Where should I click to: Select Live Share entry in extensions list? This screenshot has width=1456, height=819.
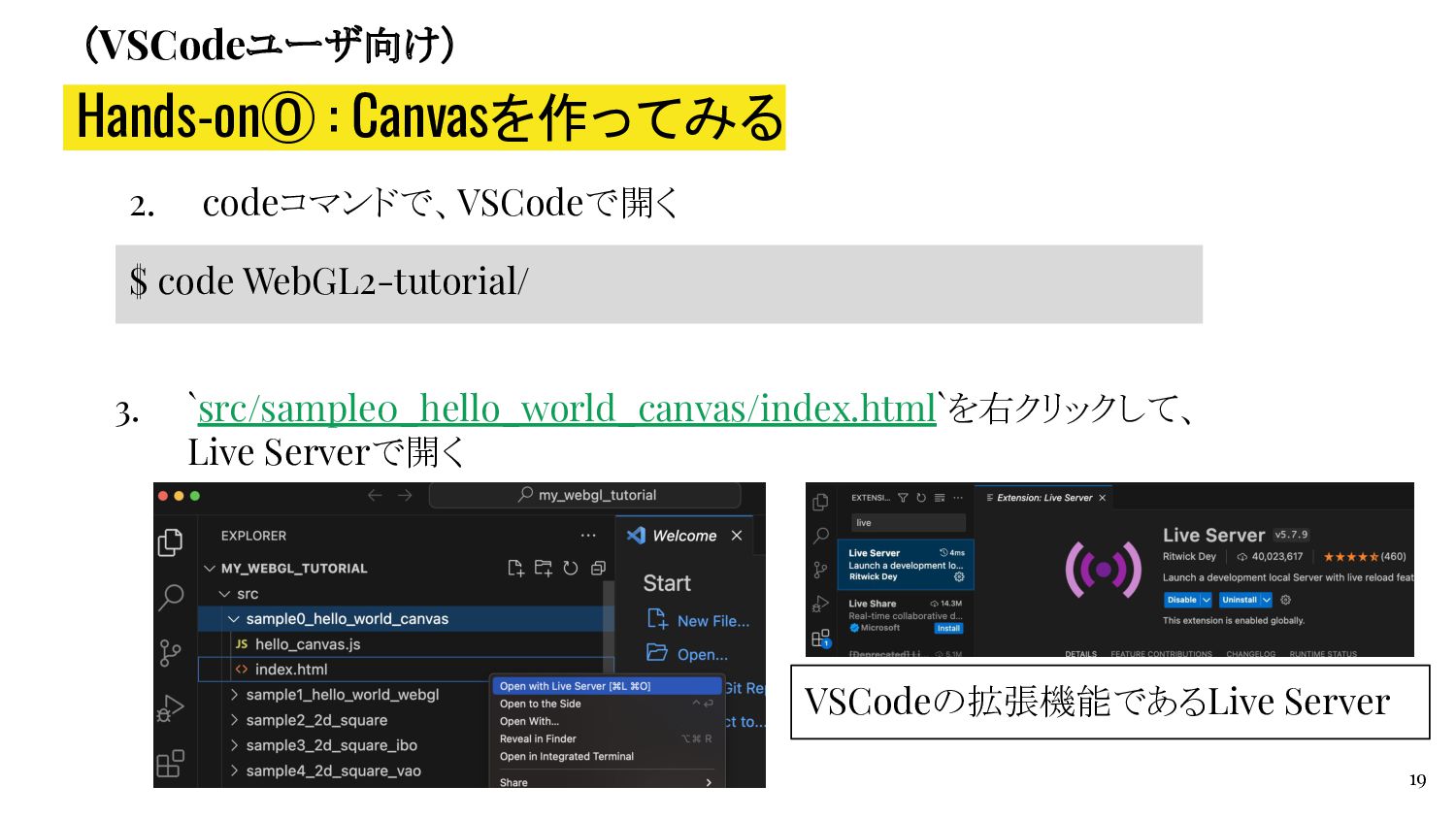pos(906,615)
